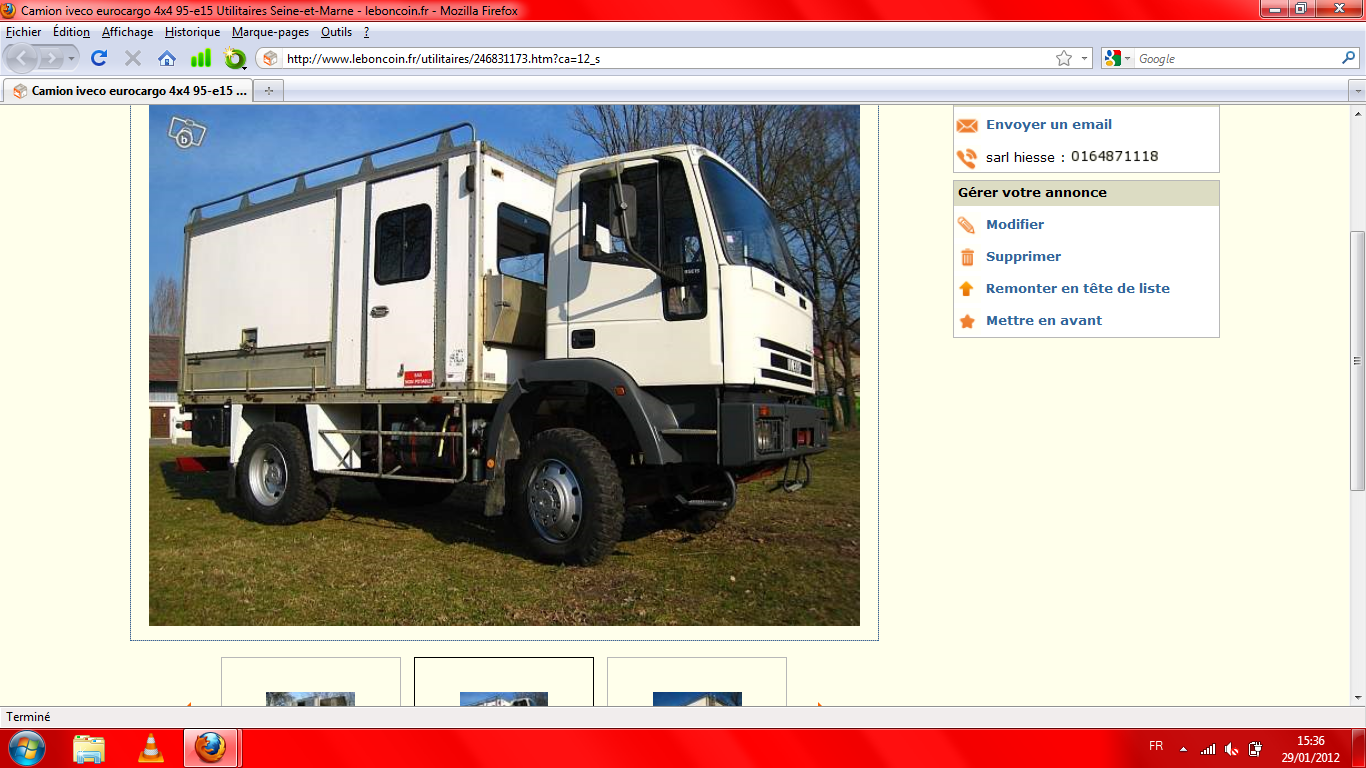Click the Home icon in the toolbar
Screen dimensions: 1366x768
tap(167, 58)
